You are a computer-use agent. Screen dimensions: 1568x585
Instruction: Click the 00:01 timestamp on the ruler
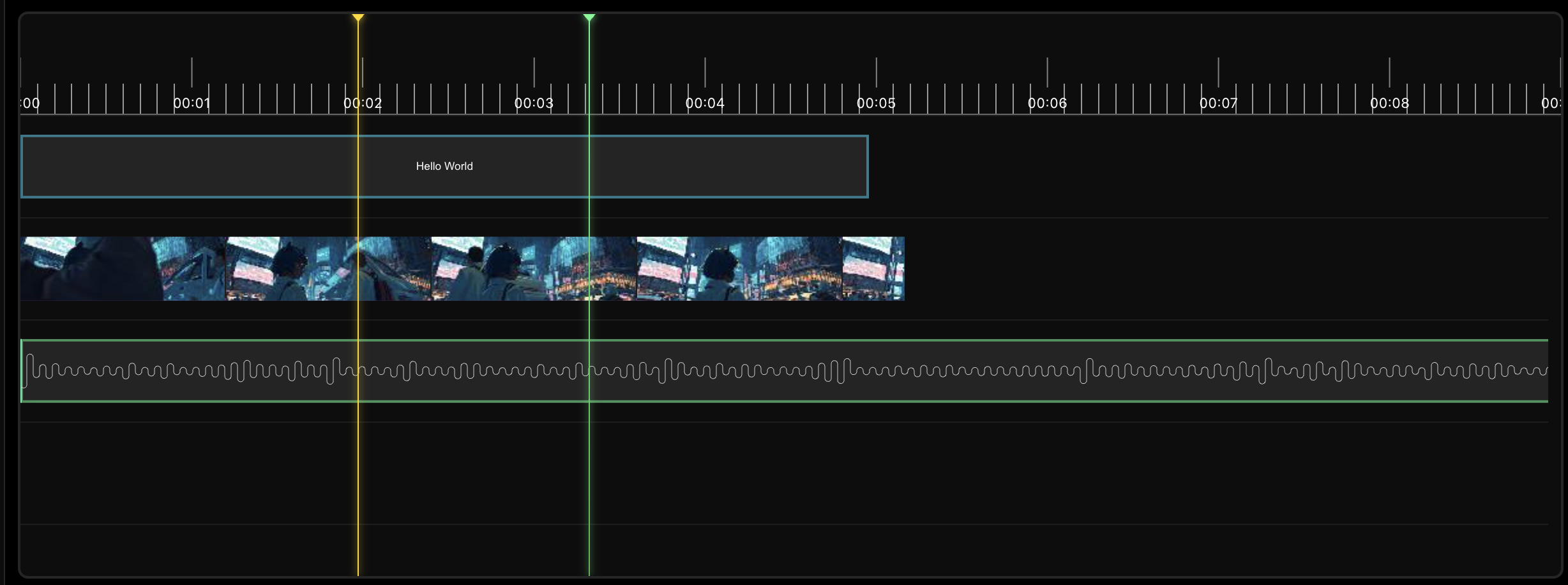[x=193, y=103]
